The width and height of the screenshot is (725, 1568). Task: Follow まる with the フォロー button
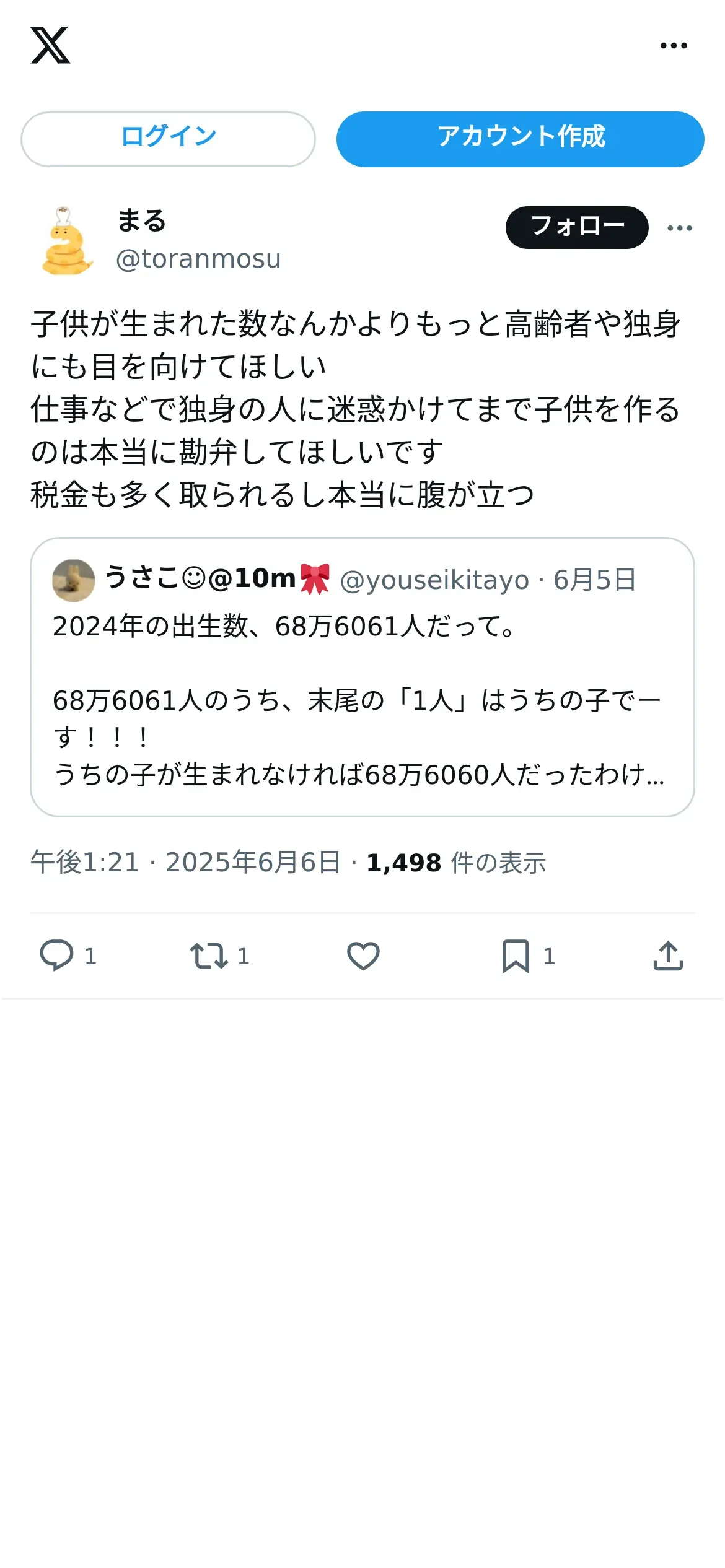[577, 227]
